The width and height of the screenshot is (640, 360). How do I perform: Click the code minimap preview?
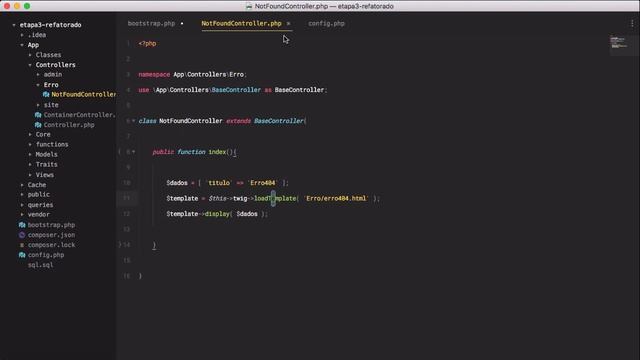(x=619, y=42)
